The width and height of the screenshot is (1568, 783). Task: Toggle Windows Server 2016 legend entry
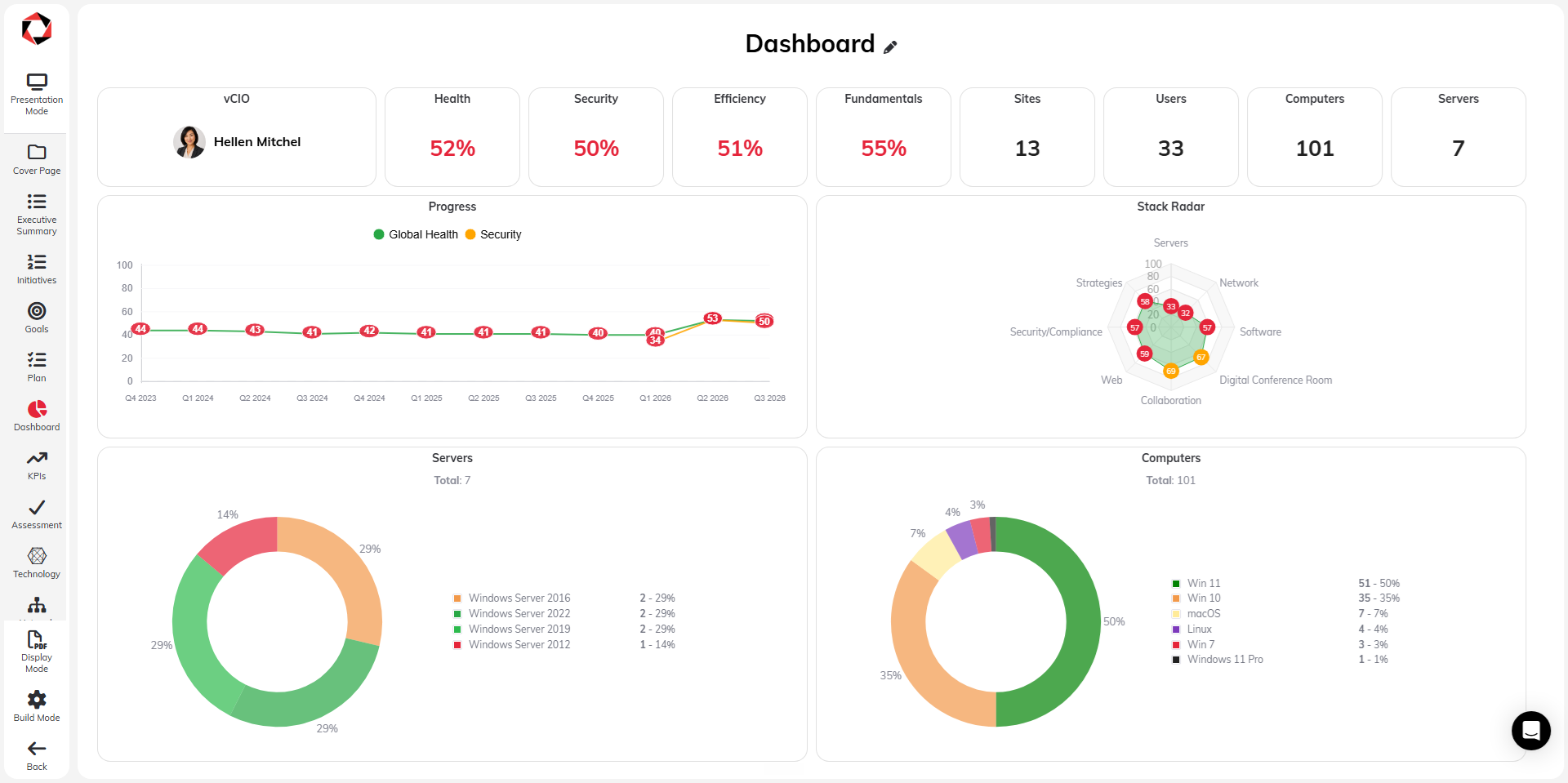(512, 598)
